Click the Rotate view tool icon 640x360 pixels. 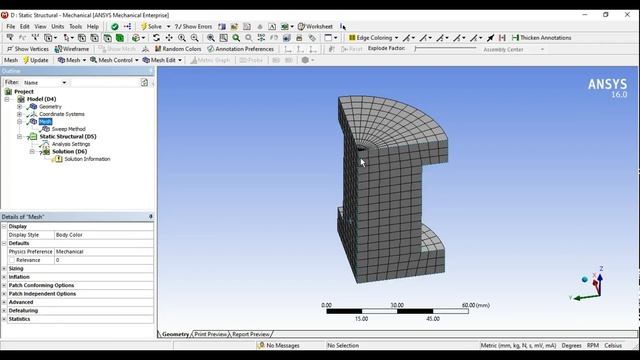click(156, 38)
